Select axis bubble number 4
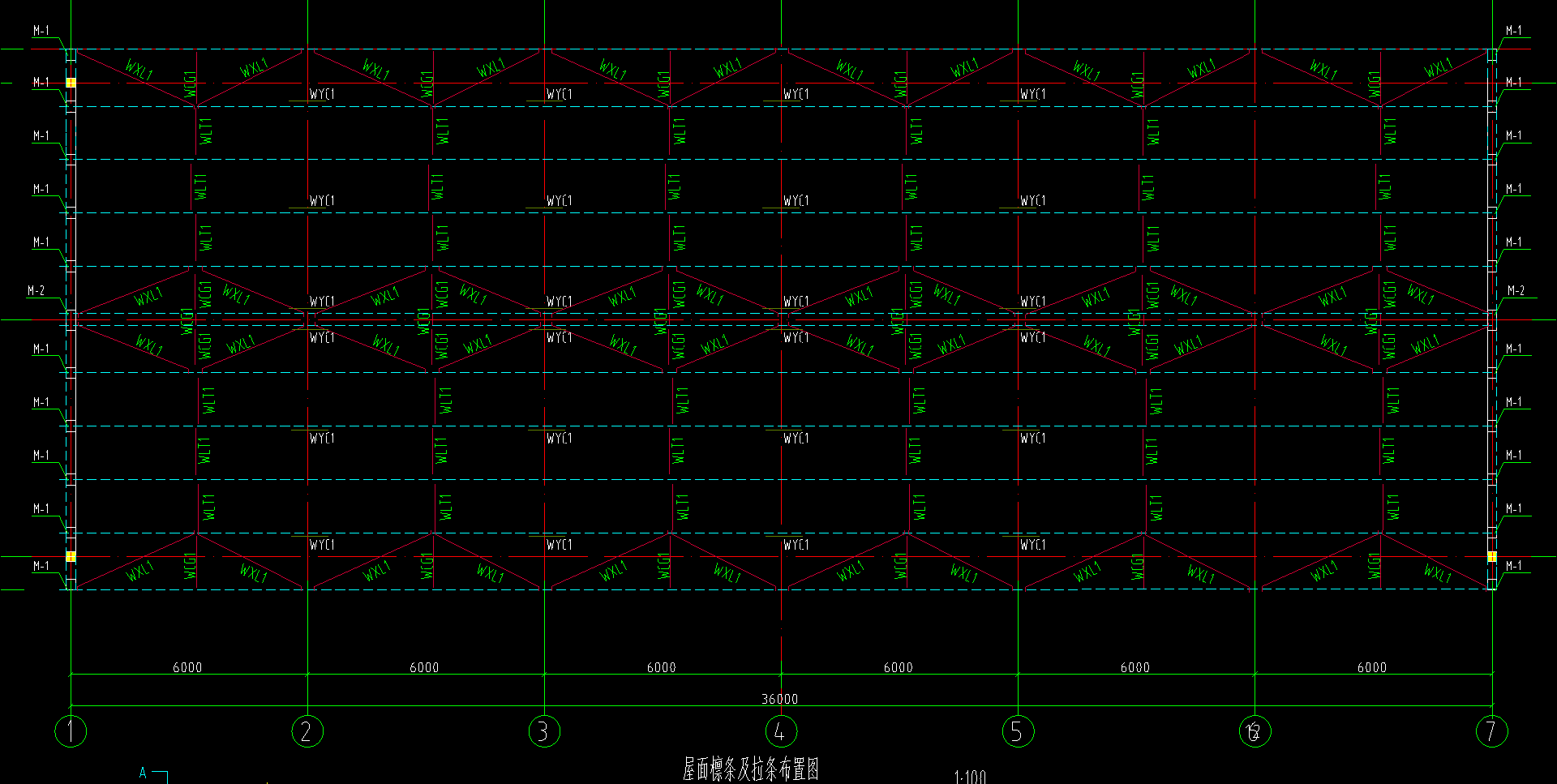The width and height of the screenshot is (1557, 784). point(781,731)
